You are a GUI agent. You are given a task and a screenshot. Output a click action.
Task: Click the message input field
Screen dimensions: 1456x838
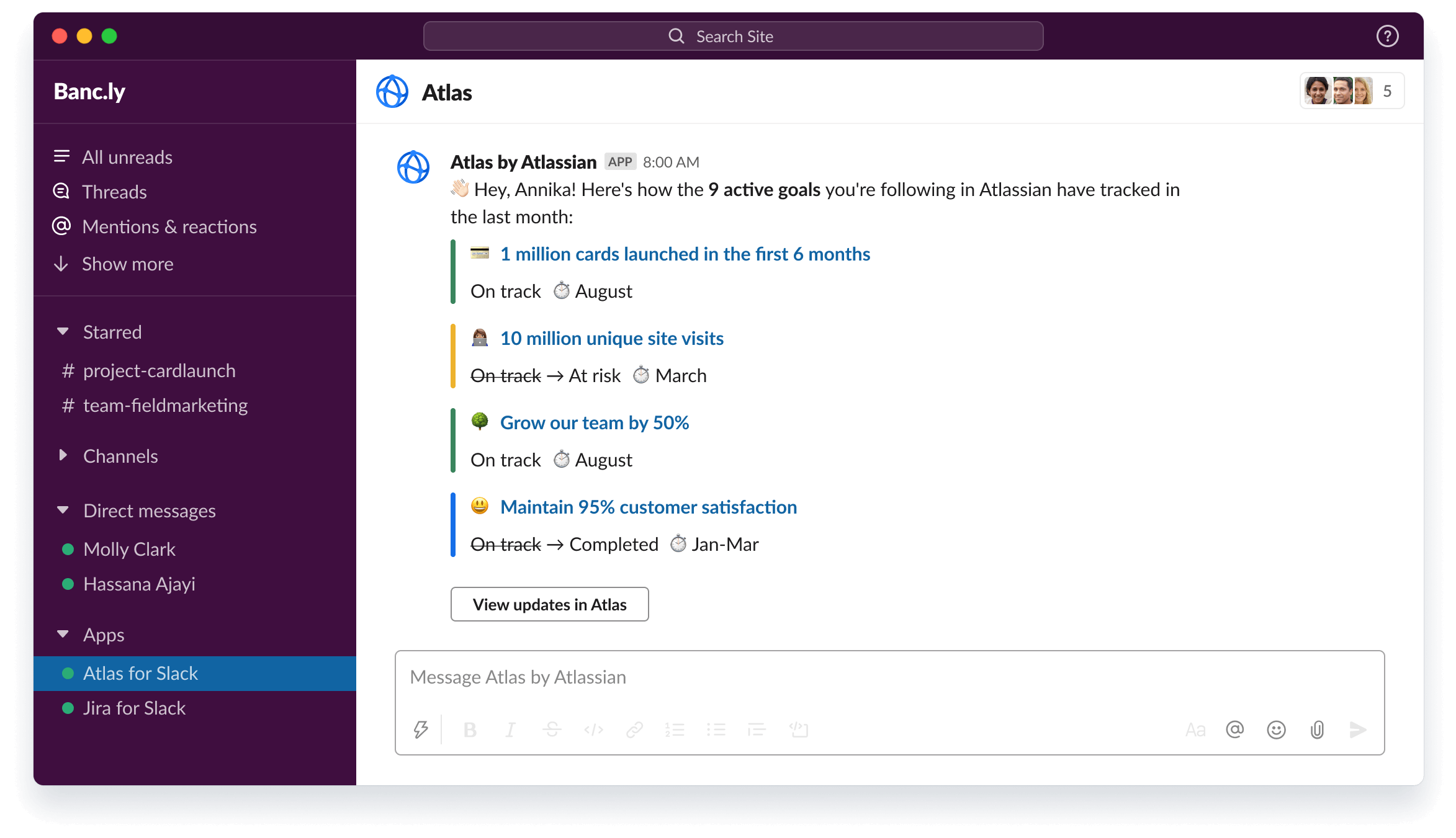891,676
